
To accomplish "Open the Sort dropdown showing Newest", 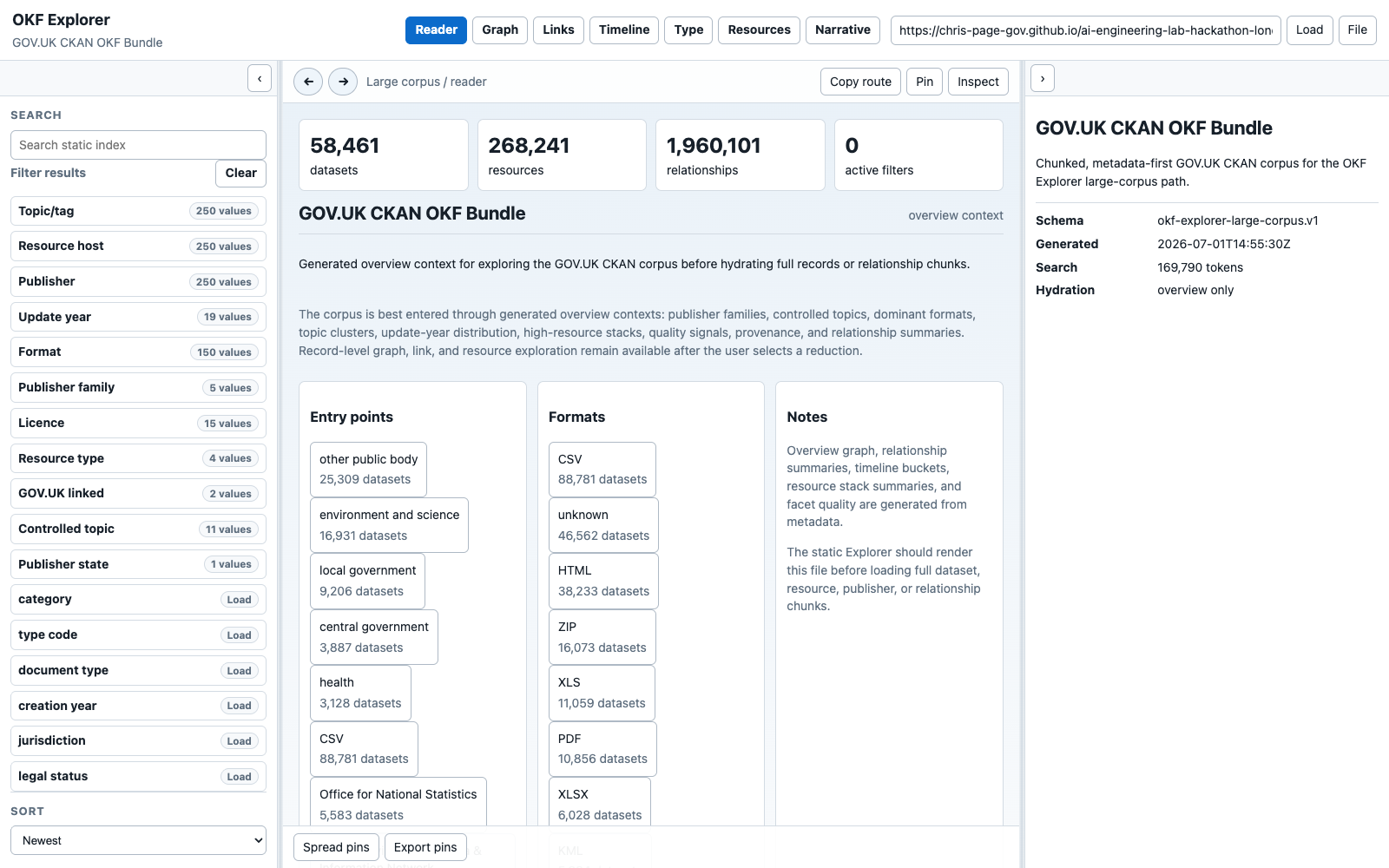I will pos(138,840).
